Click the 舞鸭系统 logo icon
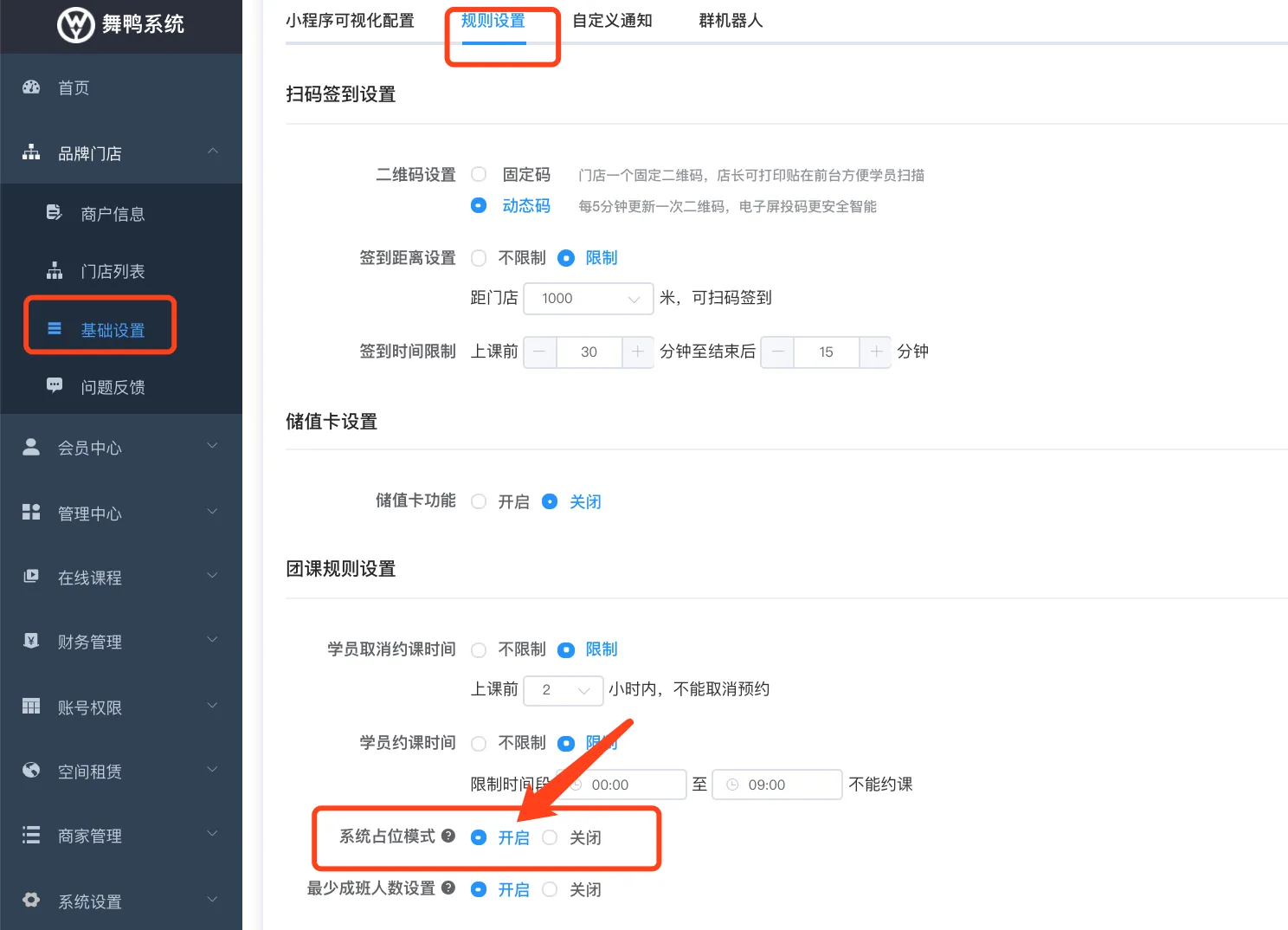 coord(75,24)
